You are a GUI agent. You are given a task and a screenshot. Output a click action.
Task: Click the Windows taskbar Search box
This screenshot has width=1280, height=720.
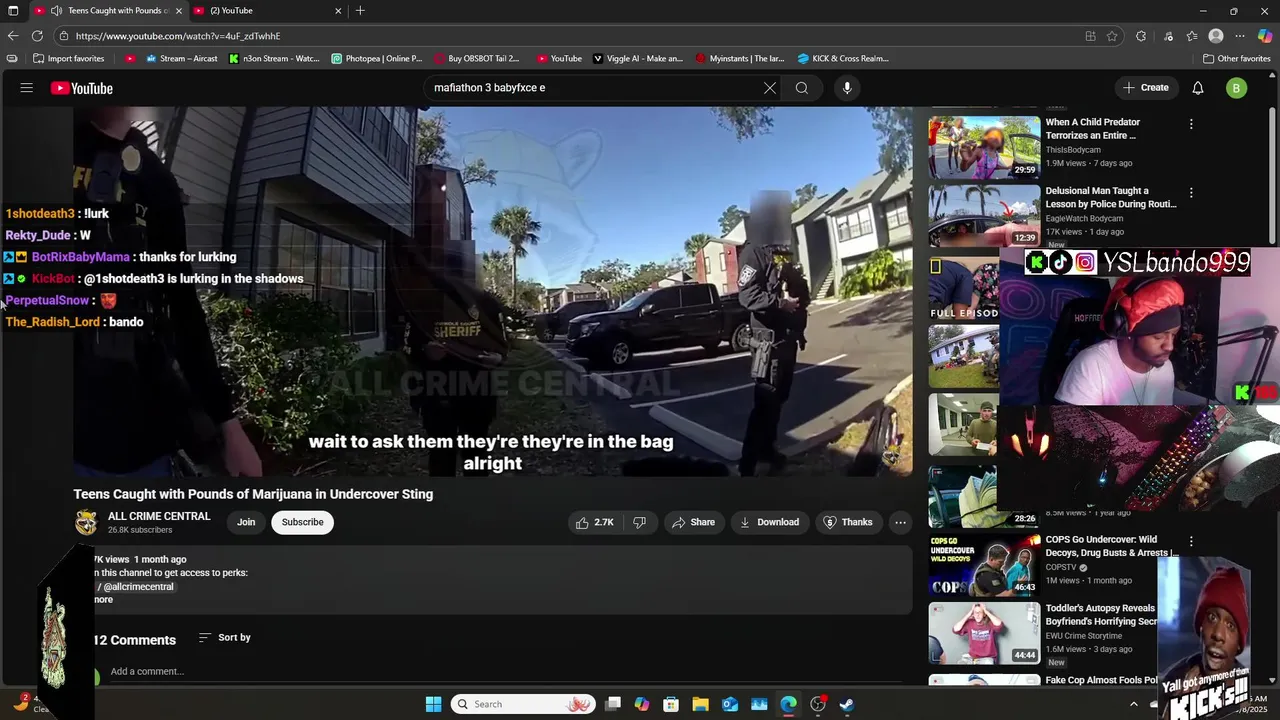523,704
